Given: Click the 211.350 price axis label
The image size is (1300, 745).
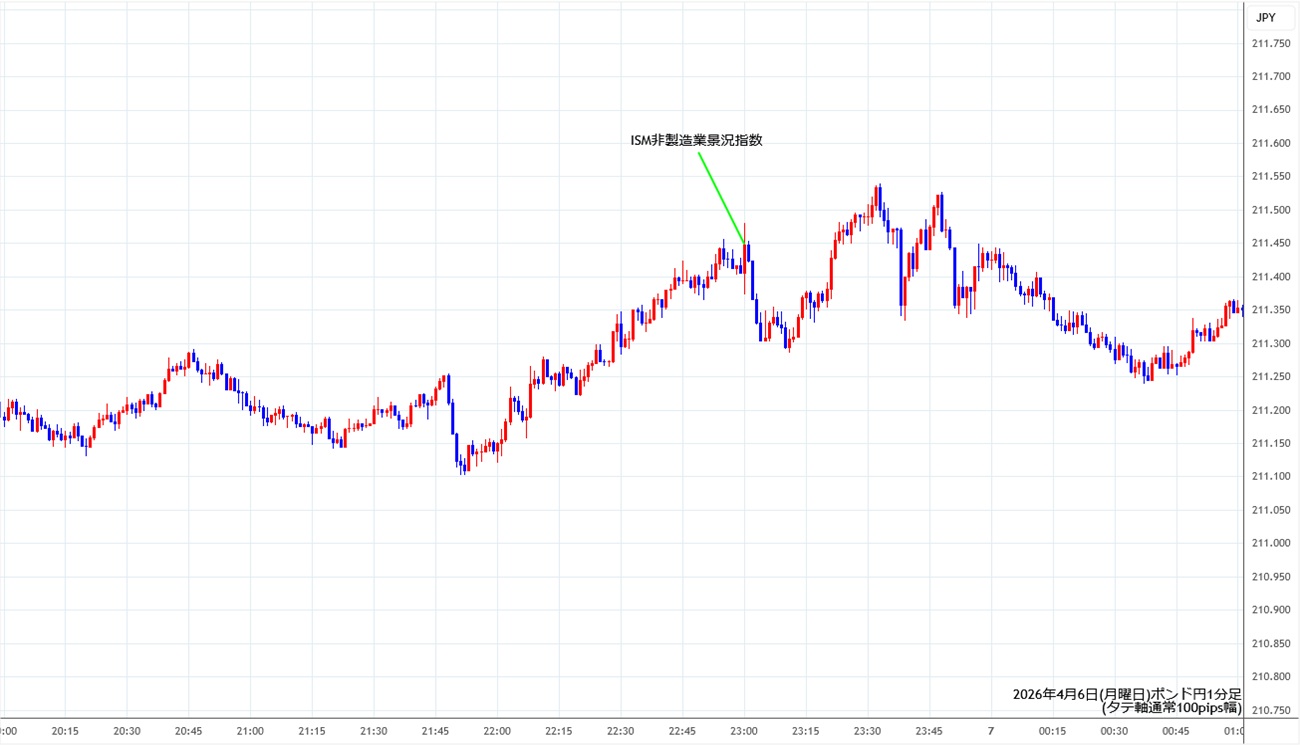Looking at the screenshot, I should [x=1269, y=310].
